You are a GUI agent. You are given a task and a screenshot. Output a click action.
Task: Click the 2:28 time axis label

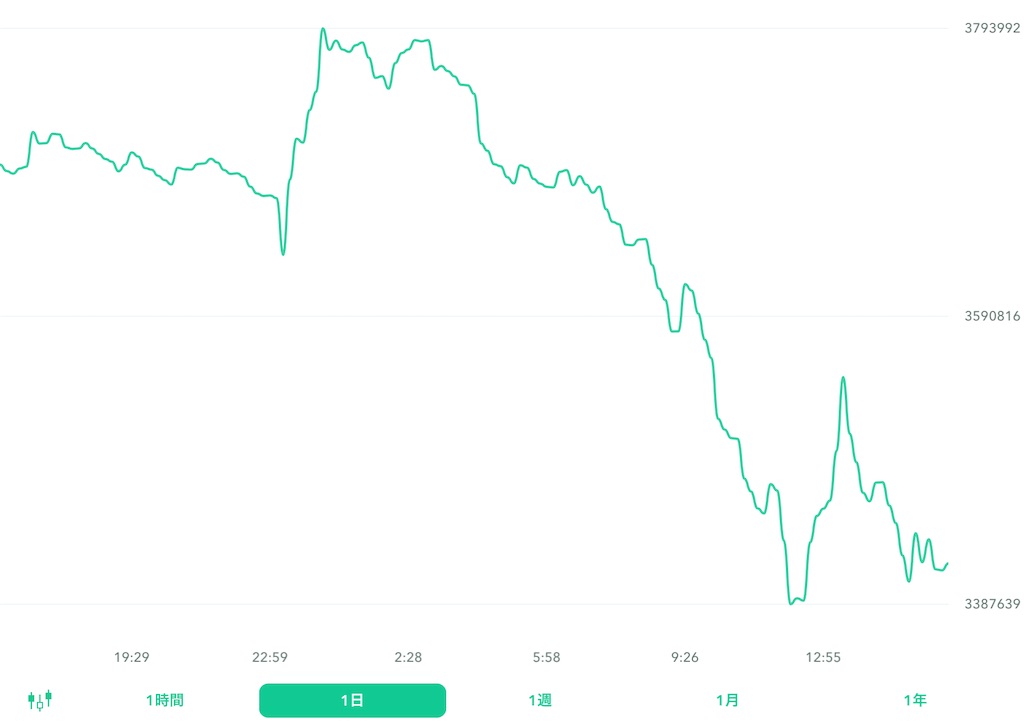pos(408,657)
